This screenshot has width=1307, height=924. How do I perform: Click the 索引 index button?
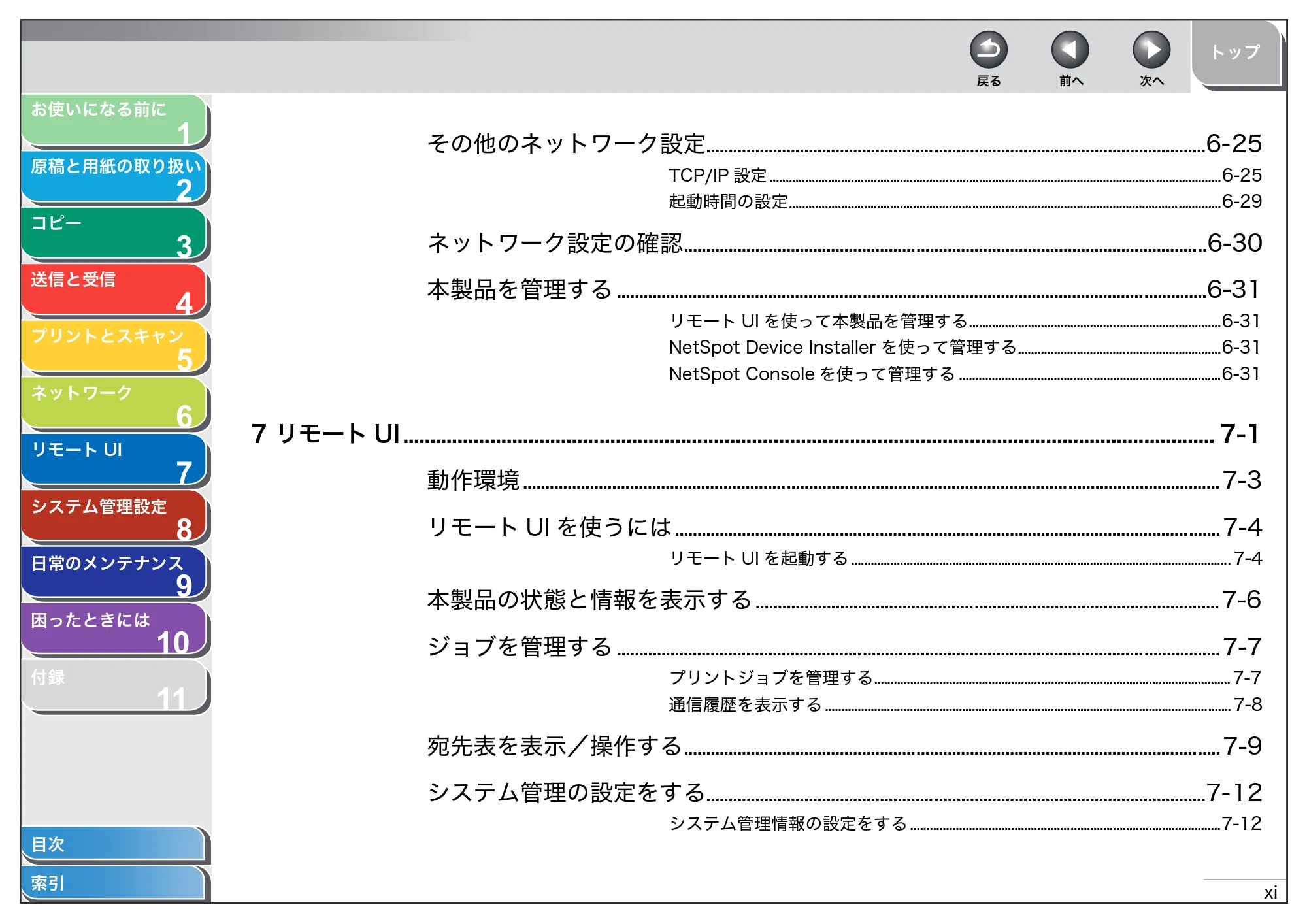(114, 883)
